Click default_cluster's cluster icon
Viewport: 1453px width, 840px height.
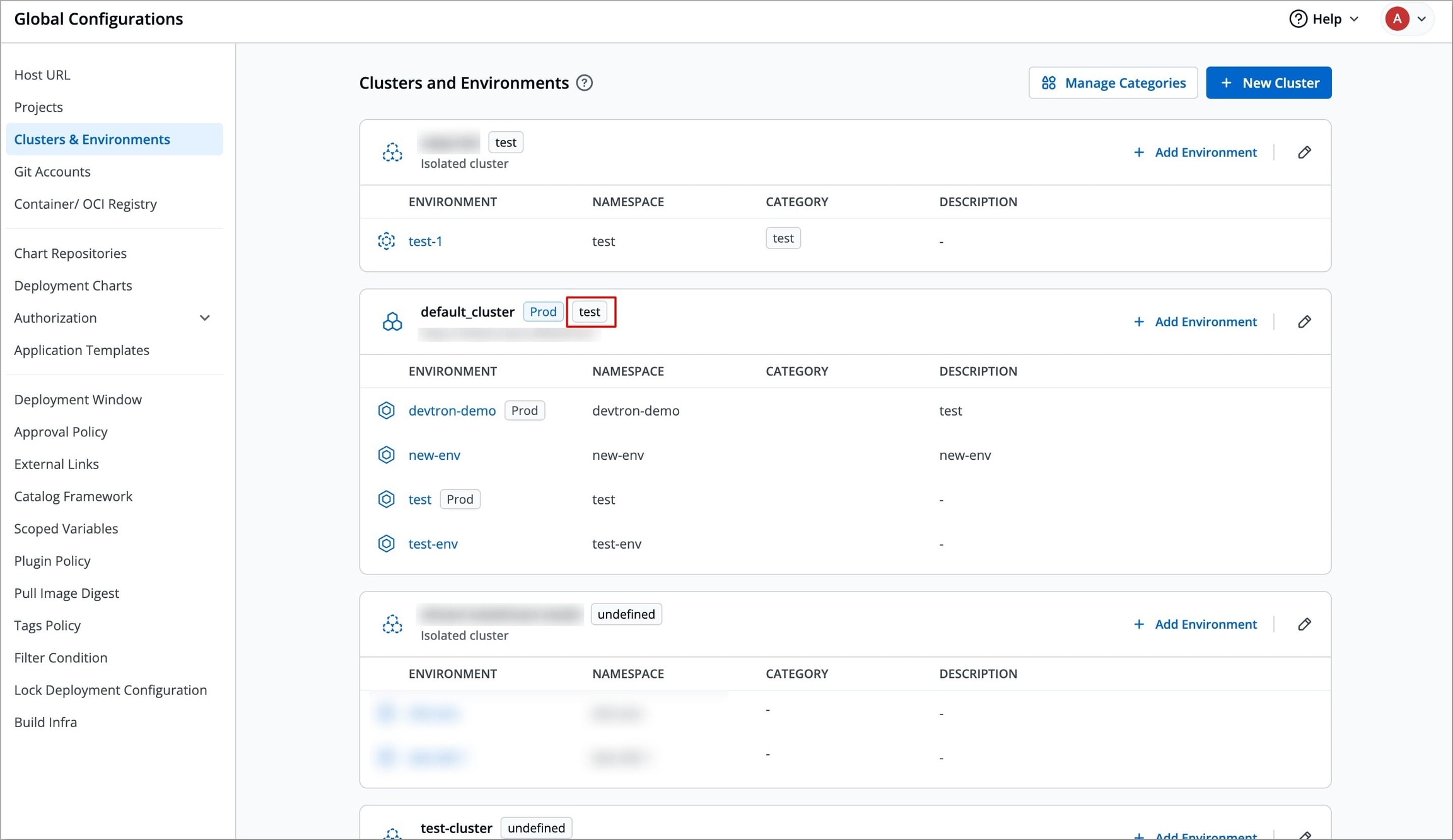click(x=392, y=322)
